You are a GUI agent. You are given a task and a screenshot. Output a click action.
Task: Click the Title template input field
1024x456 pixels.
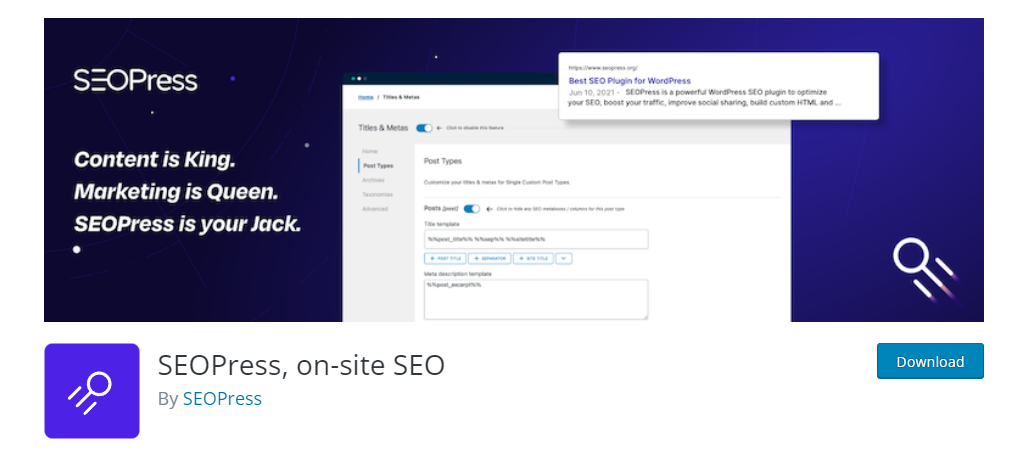tap(536, 239)
